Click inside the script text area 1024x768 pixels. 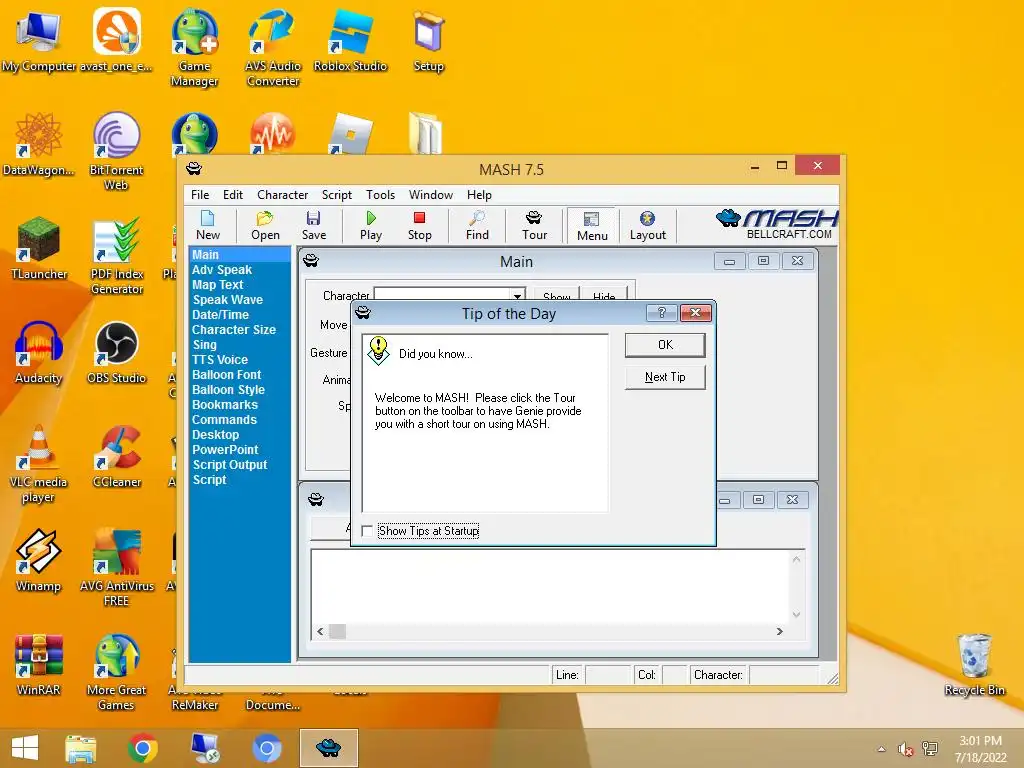click(550, 586)
